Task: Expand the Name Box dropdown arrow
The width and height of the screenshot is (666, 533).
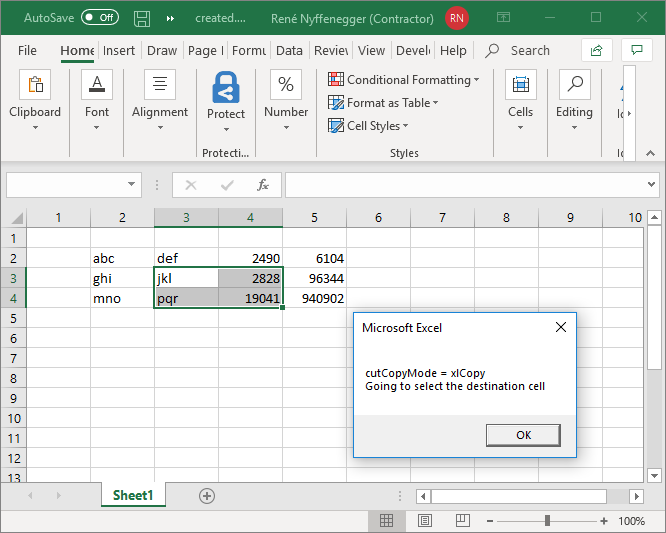Action: tap(133, 185)
